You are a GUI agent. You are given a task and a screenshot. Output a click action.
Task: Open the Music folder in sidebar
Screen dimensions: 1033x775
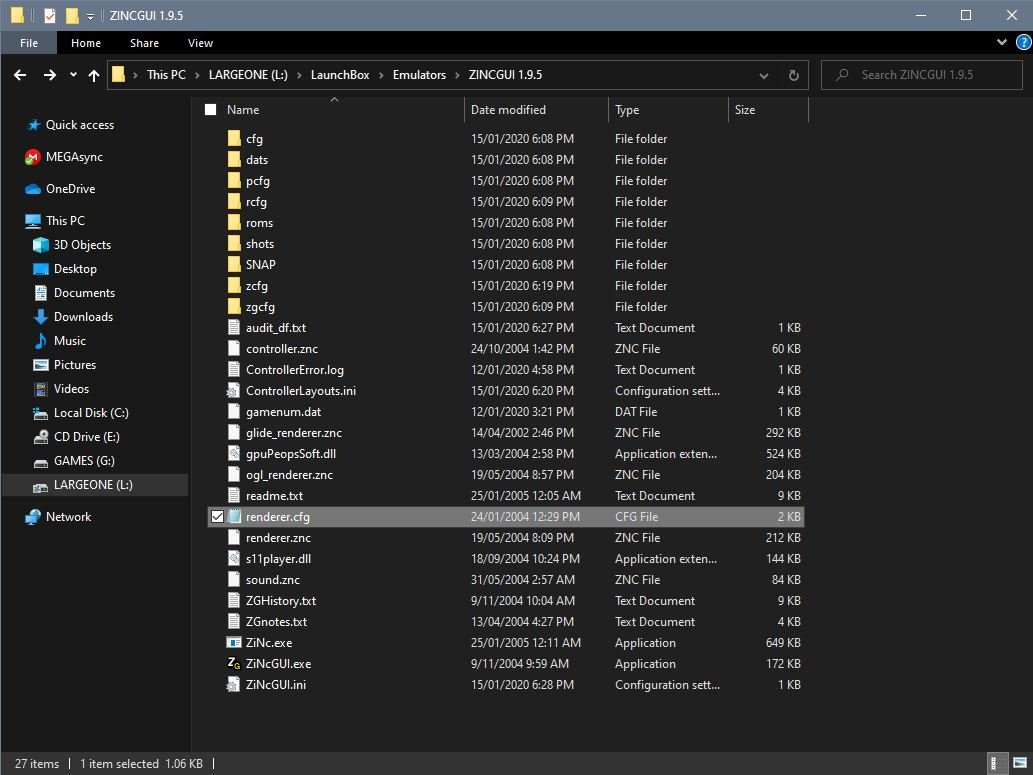(x=60, y=341)
